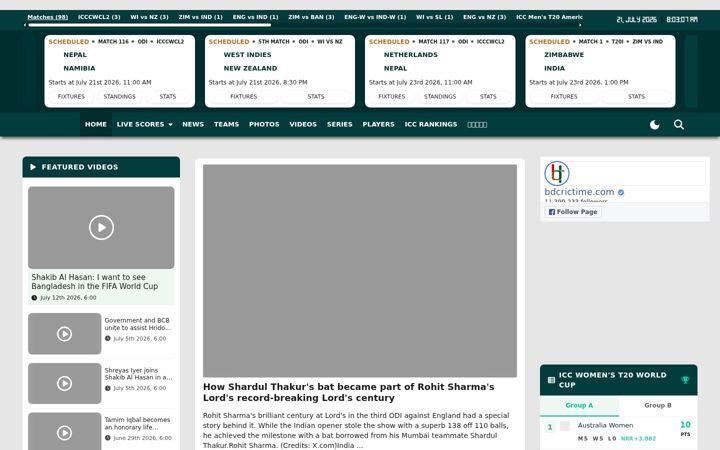Select the WI vs SL (1) filter tab
The width and height of the screenshot is (720, 450).
click(434, 17)
